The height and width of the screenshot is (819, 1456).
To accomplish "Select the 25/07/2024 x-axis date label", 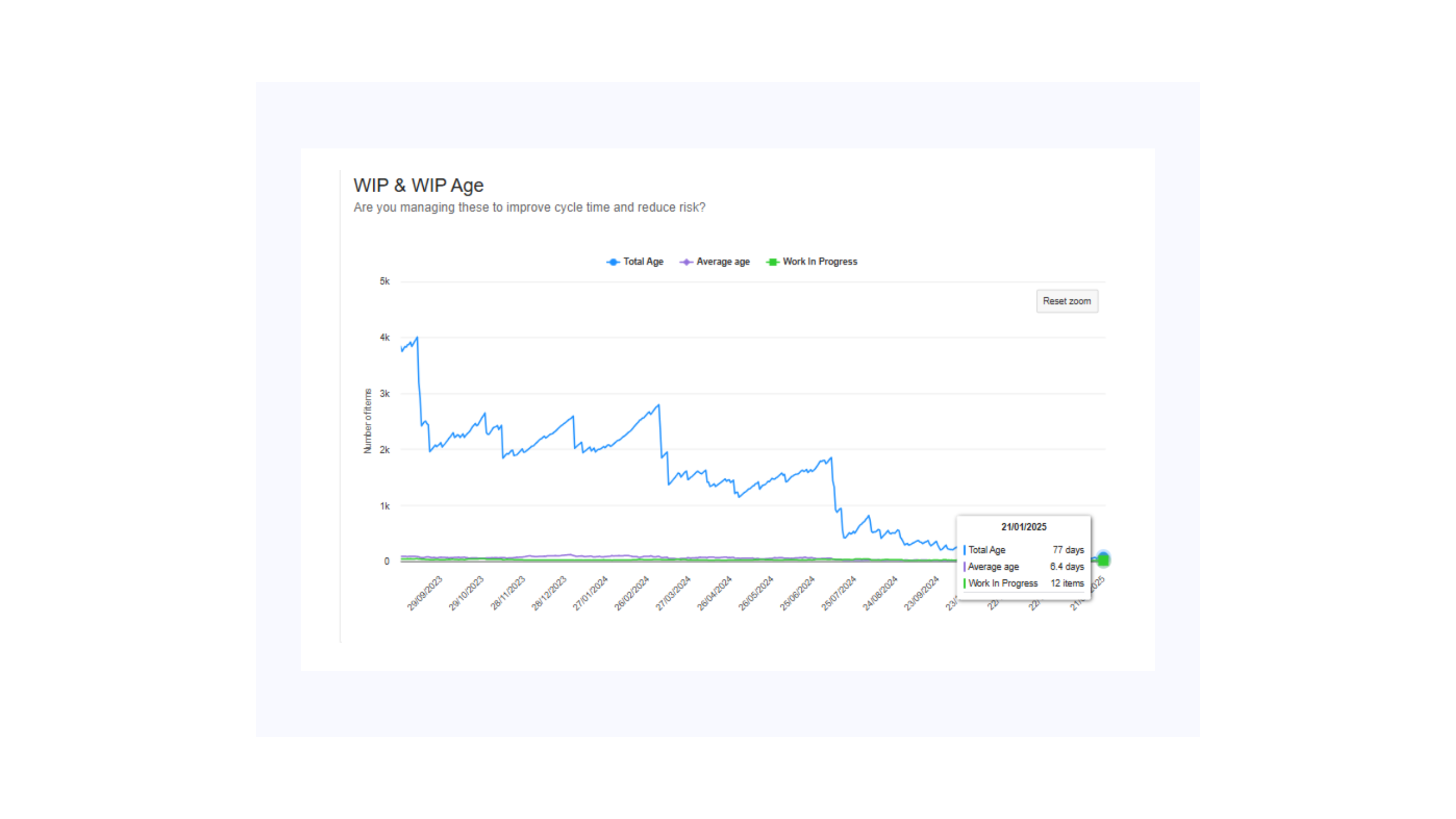I will [x=839, y=593].
